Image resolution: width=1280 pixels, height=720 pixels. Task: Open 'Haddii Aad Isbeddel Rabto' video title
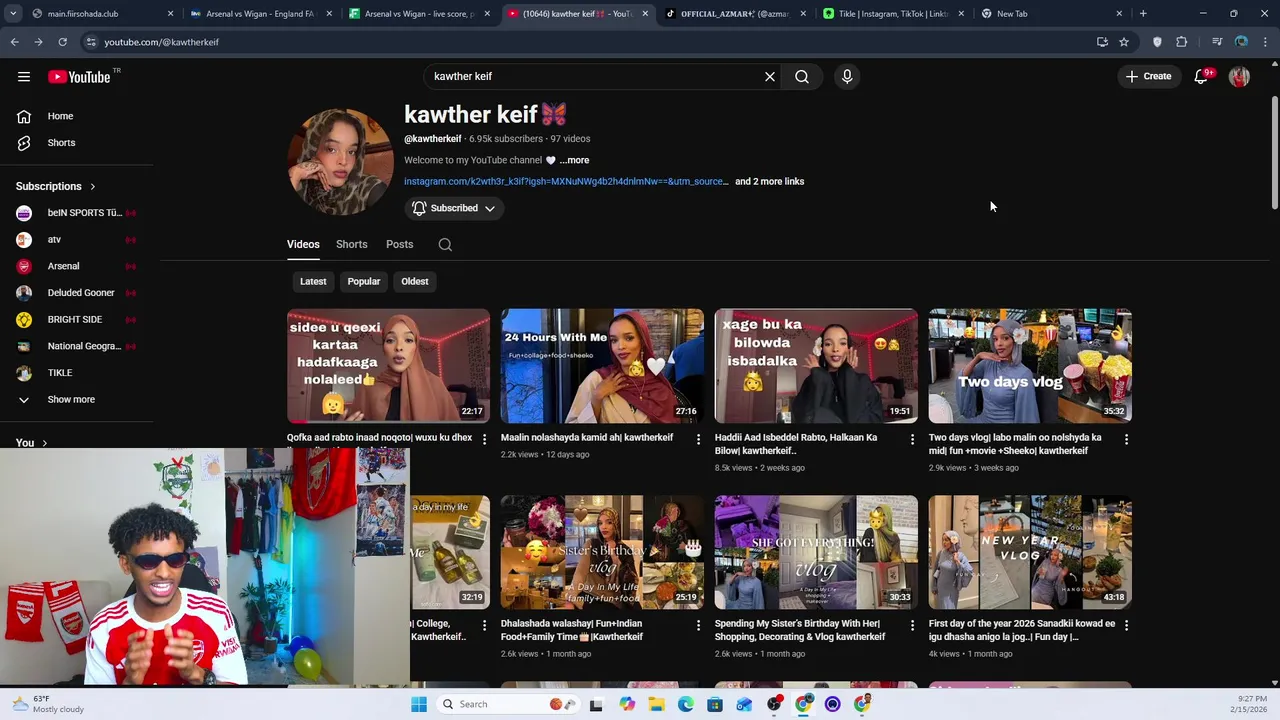coord(796,444)
